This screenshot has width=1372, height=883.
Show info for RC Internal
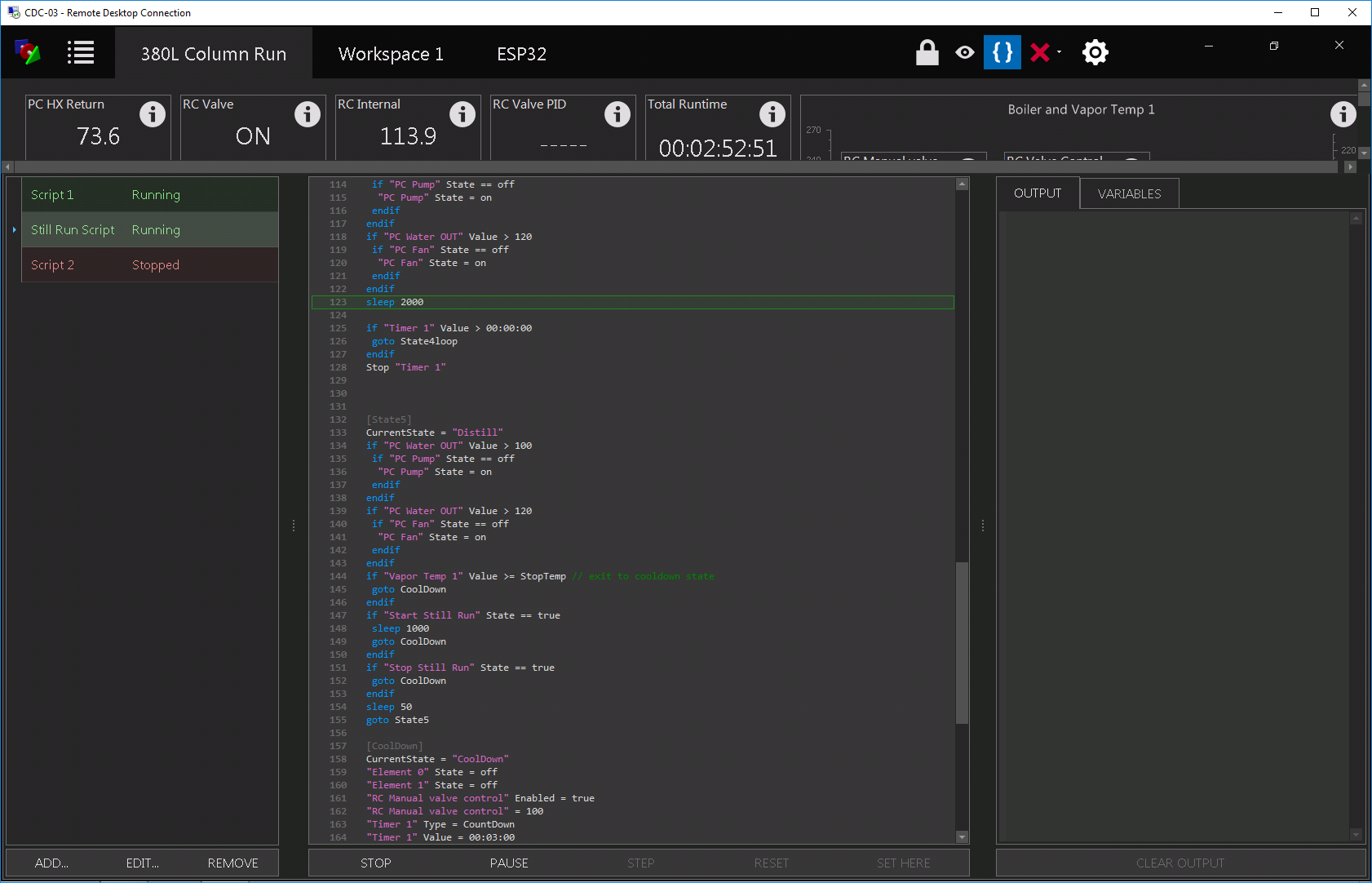click(462, 114)
